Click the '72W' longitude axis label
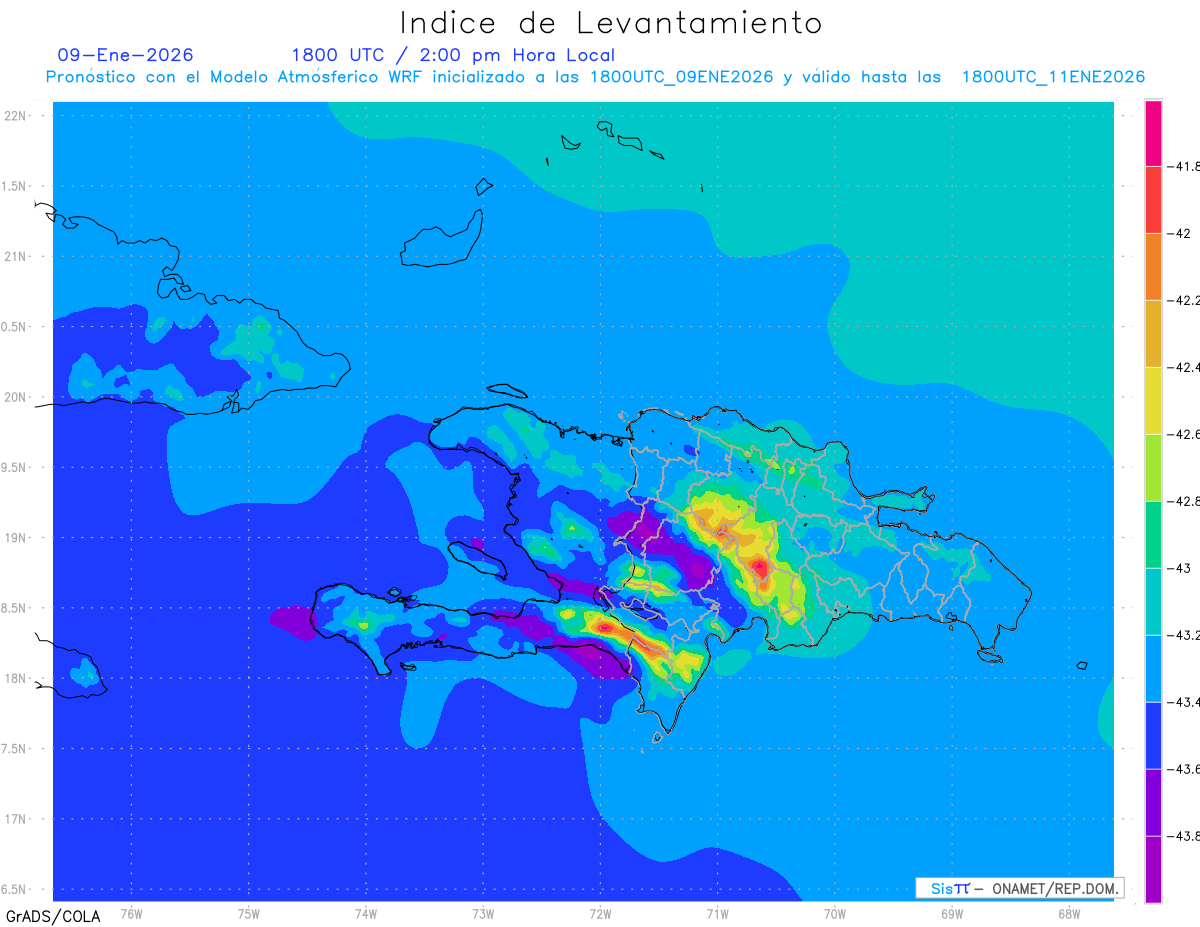 click(x=600, y=913)
